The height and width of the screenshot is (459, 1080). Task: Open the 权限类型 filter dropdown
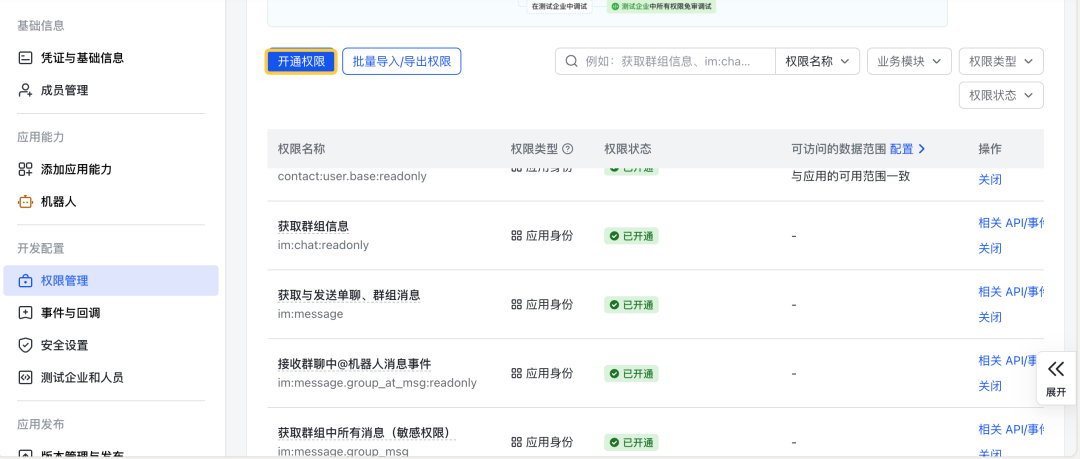click(1000, 62)
